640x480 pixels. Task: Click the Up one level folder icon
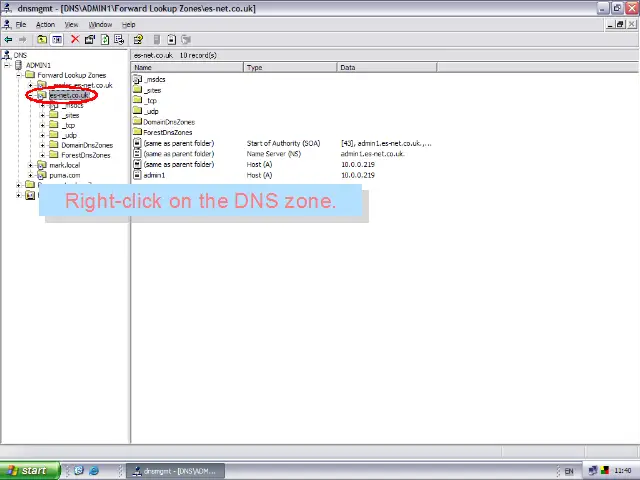click(42, 40)
